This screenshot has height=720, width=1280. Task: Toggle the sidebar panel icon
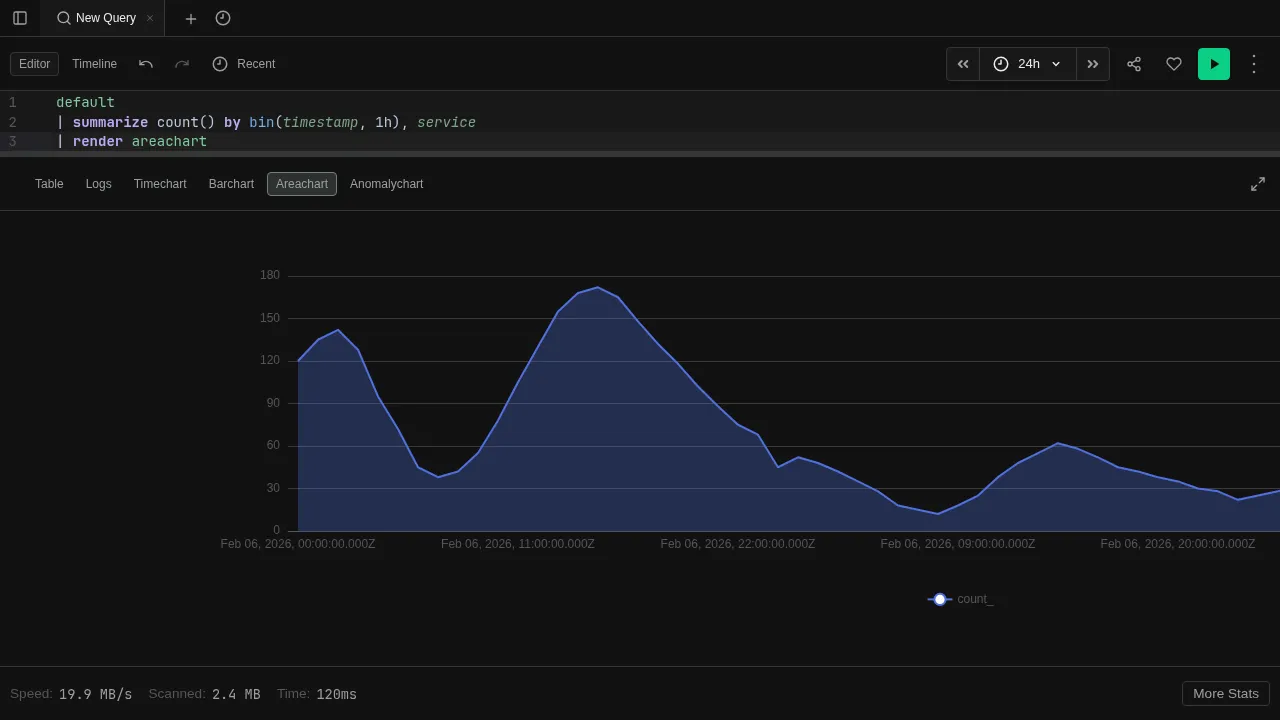coord(20,18)
